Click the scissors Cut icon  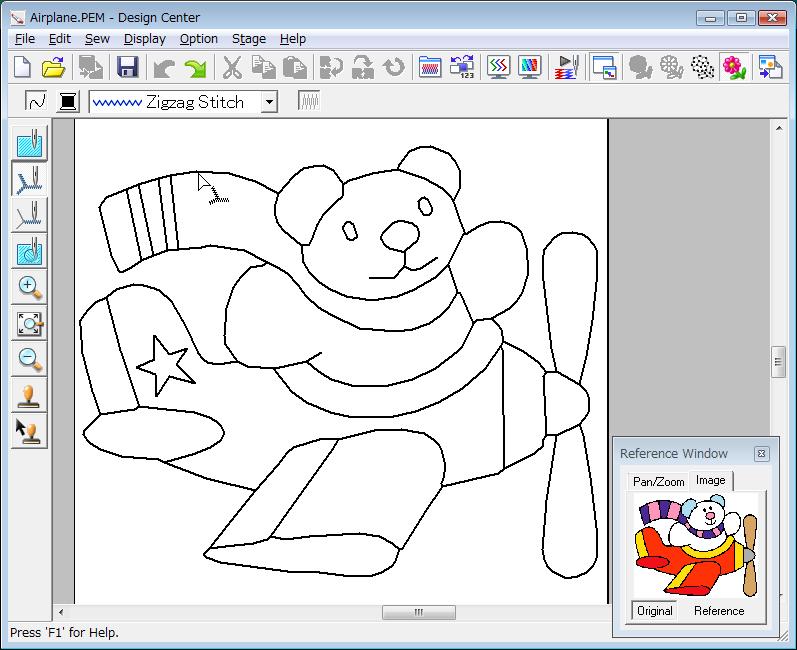click(x=232, y=68)
